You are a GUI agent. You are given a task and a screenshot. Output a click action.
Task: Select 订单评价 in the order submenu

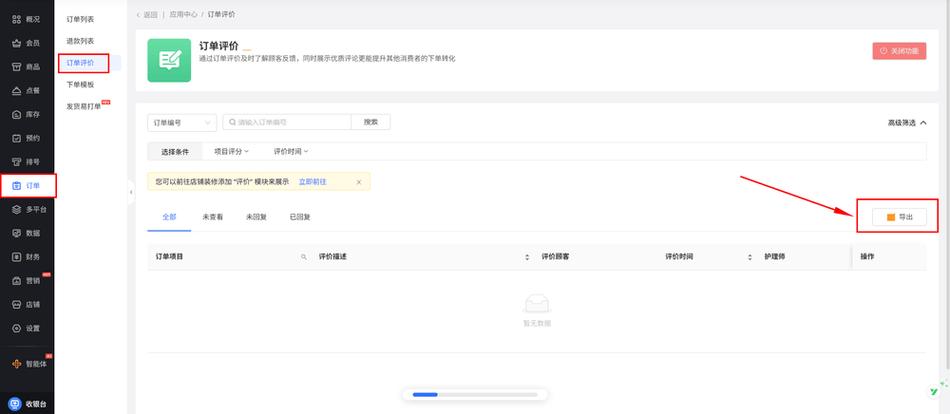click(x=80, y=63)
